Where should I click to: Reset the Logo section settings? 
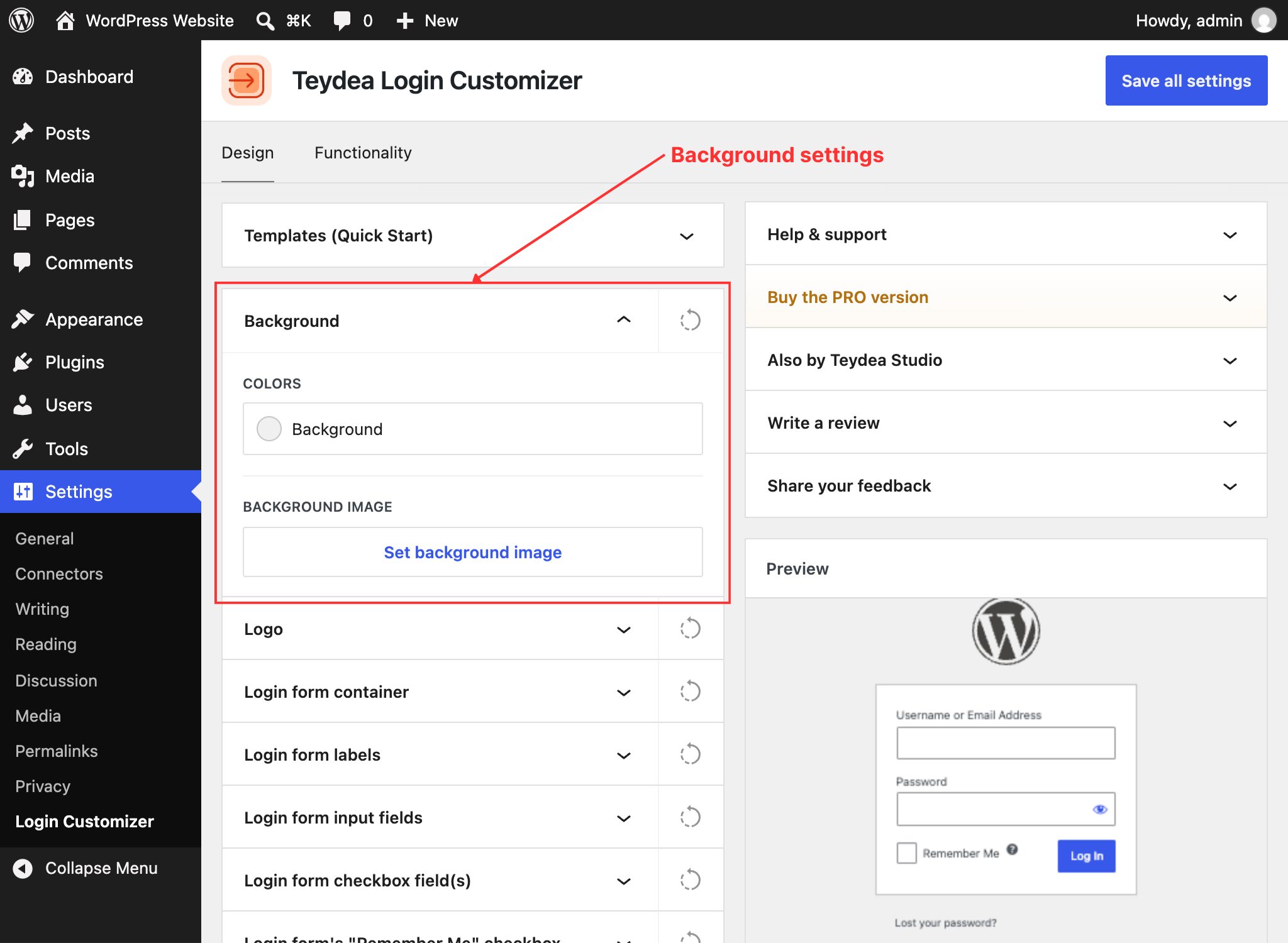click(x=690, y=629)
